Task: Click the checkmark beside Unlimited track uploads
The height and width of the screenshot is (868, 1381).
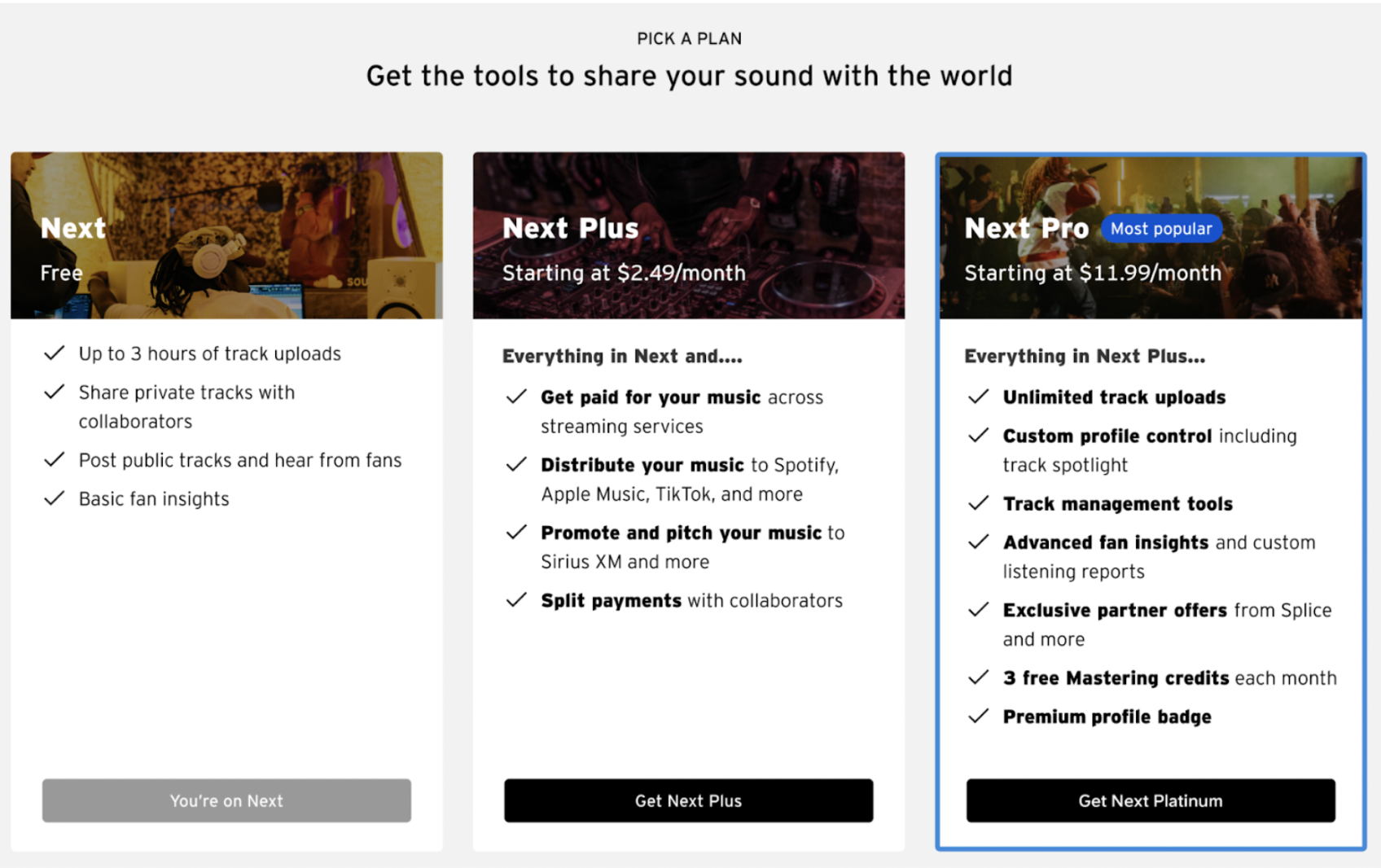Action: pyautogui.click(x=979, y=397)
